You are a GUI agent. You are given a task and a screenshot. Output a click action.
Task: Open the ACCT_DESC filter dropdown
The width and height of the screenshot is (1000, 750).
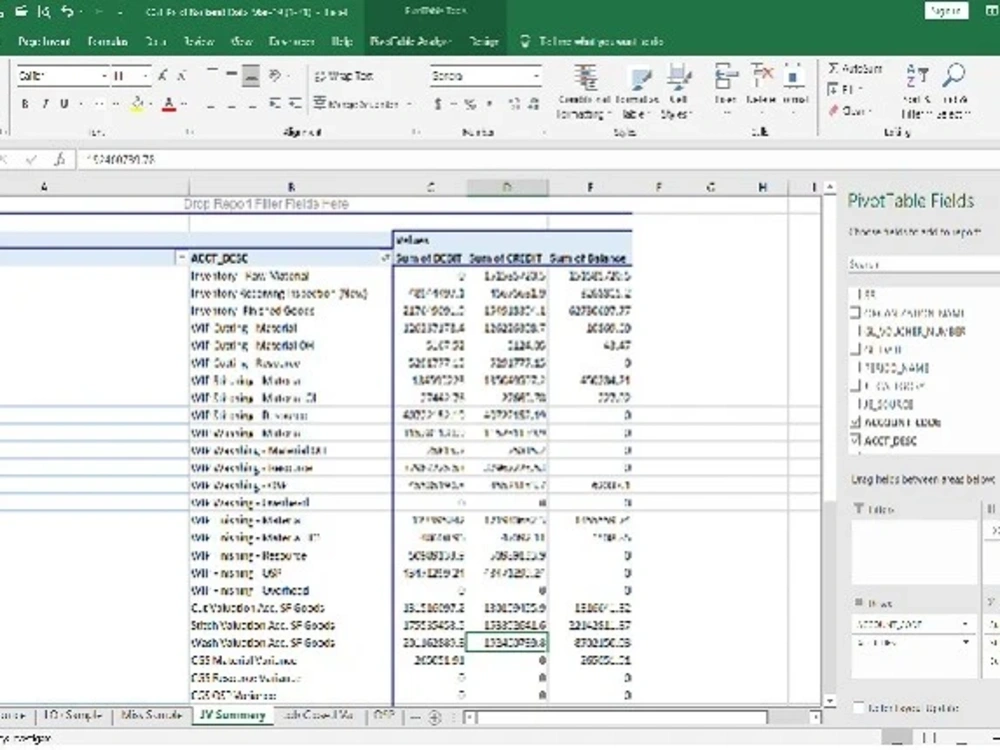point(385,258)
